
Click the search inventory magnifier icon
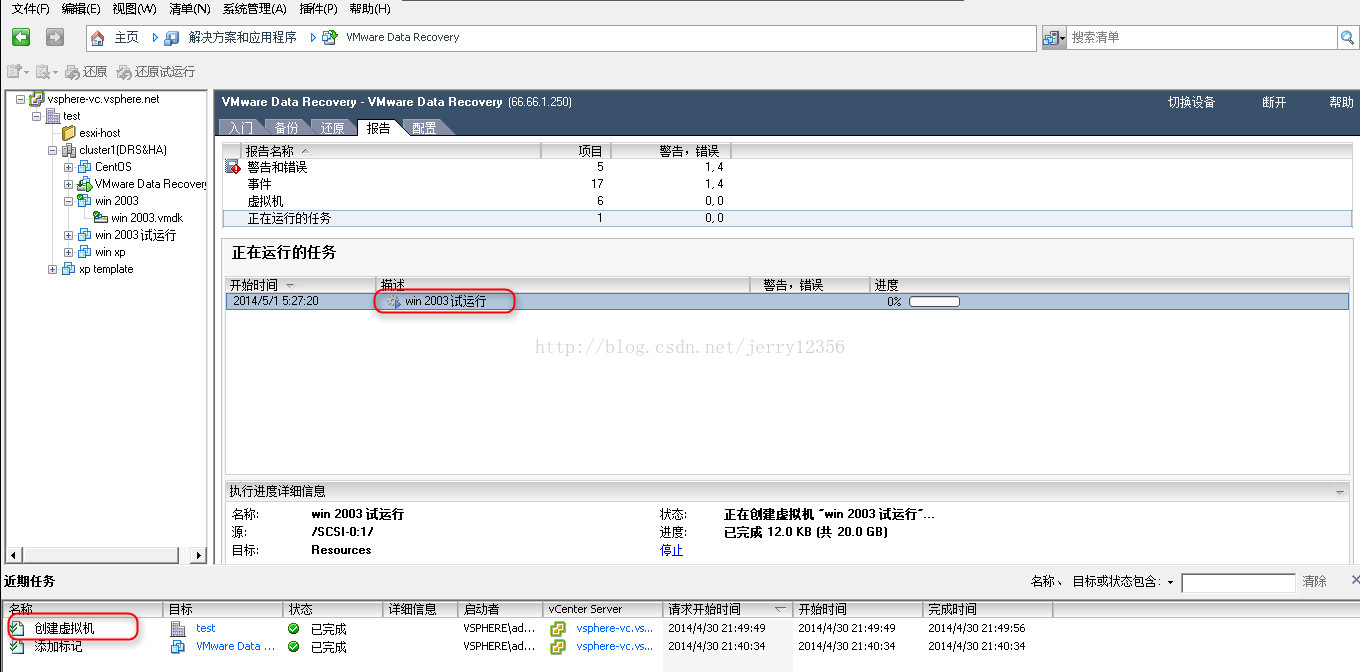(1348, 38)
